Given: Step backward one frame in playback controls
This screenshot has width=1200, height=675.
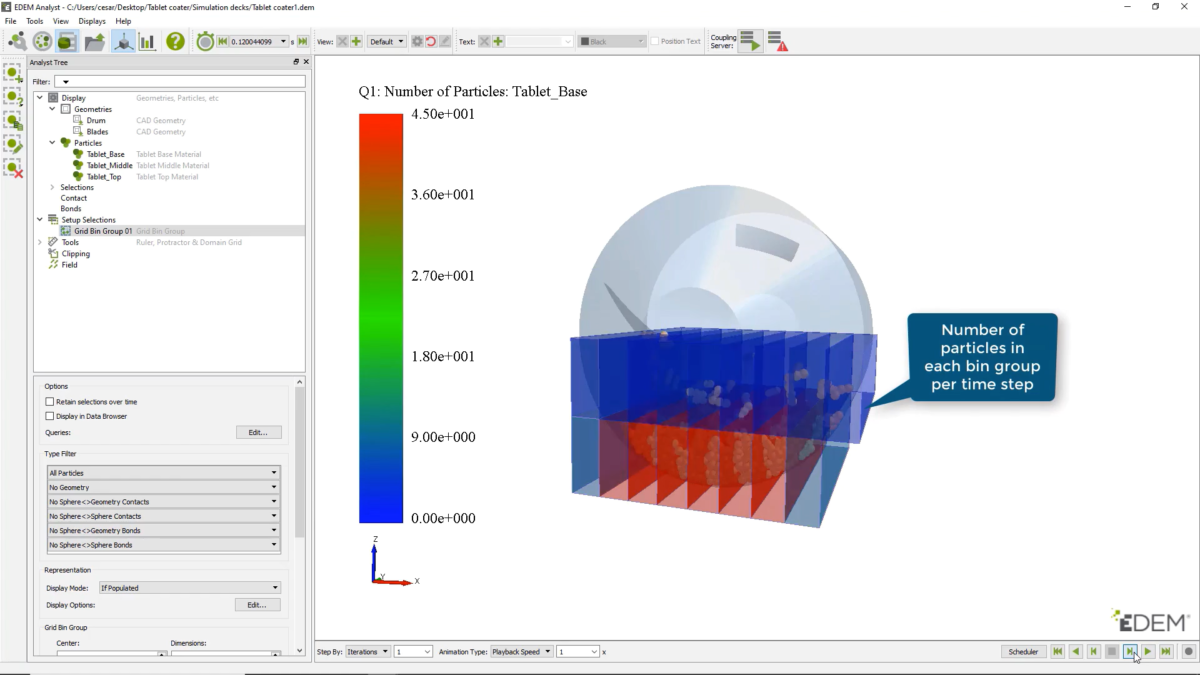Looking at the screenshot, I should pos(1094,651).
